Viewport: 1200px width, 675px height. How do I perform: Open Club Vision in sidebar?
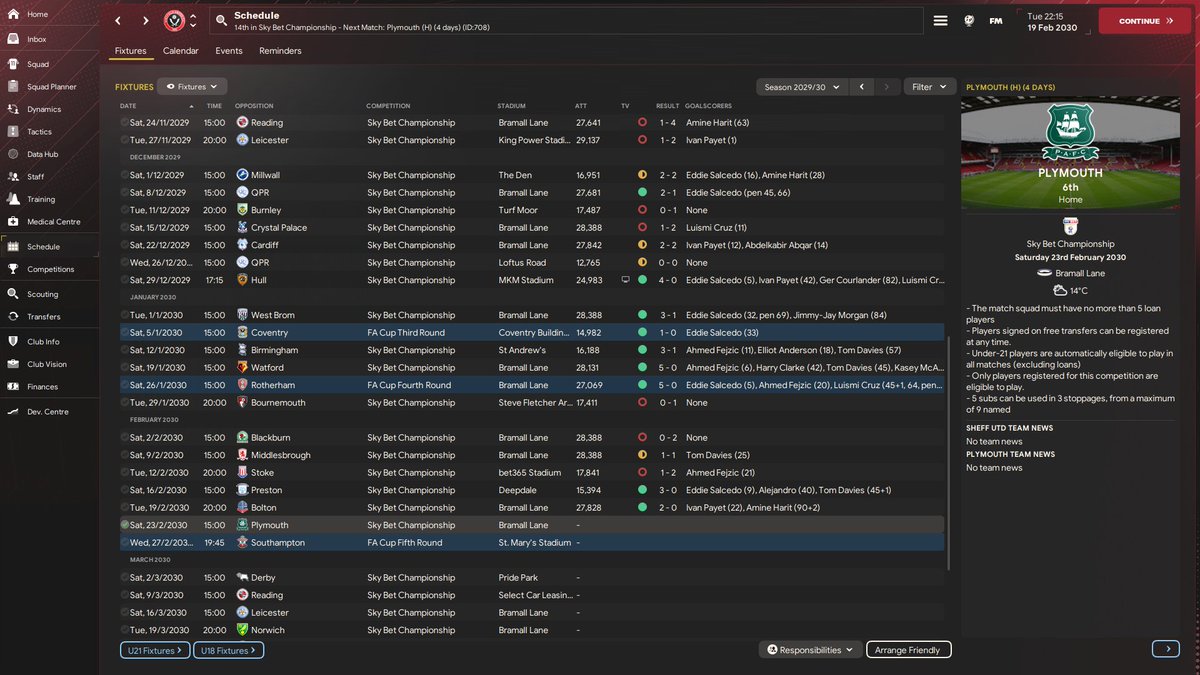[x=45, y=364]
